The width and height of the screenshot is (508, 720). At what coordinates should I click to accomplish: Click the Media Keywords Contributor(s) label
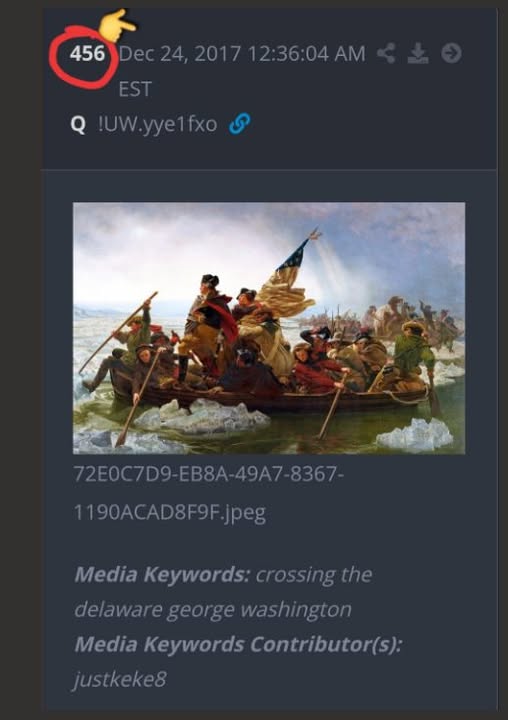click(238, 644)
